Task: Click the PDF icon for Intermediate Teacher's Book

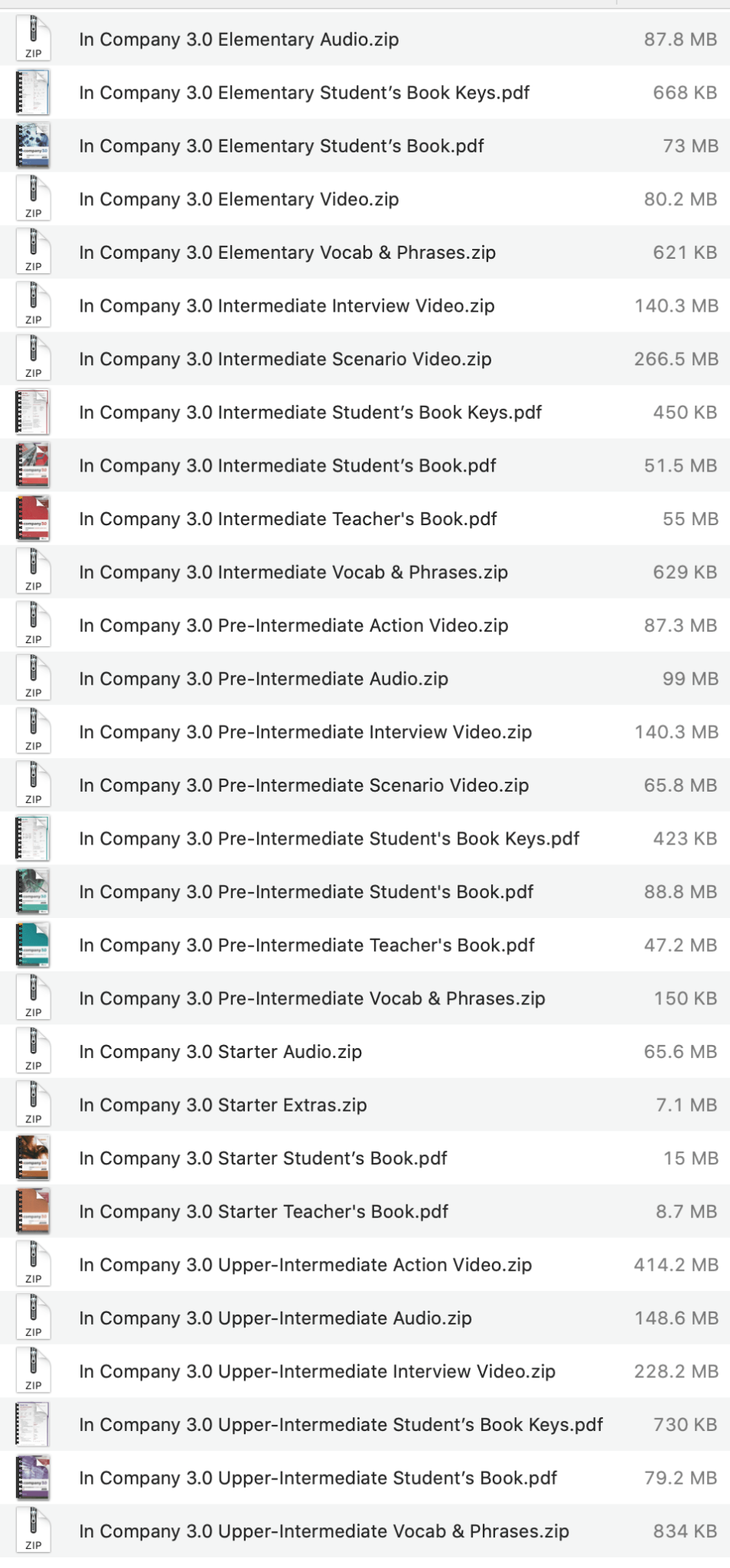Action: pyautogui.click(x=32, y=518)
